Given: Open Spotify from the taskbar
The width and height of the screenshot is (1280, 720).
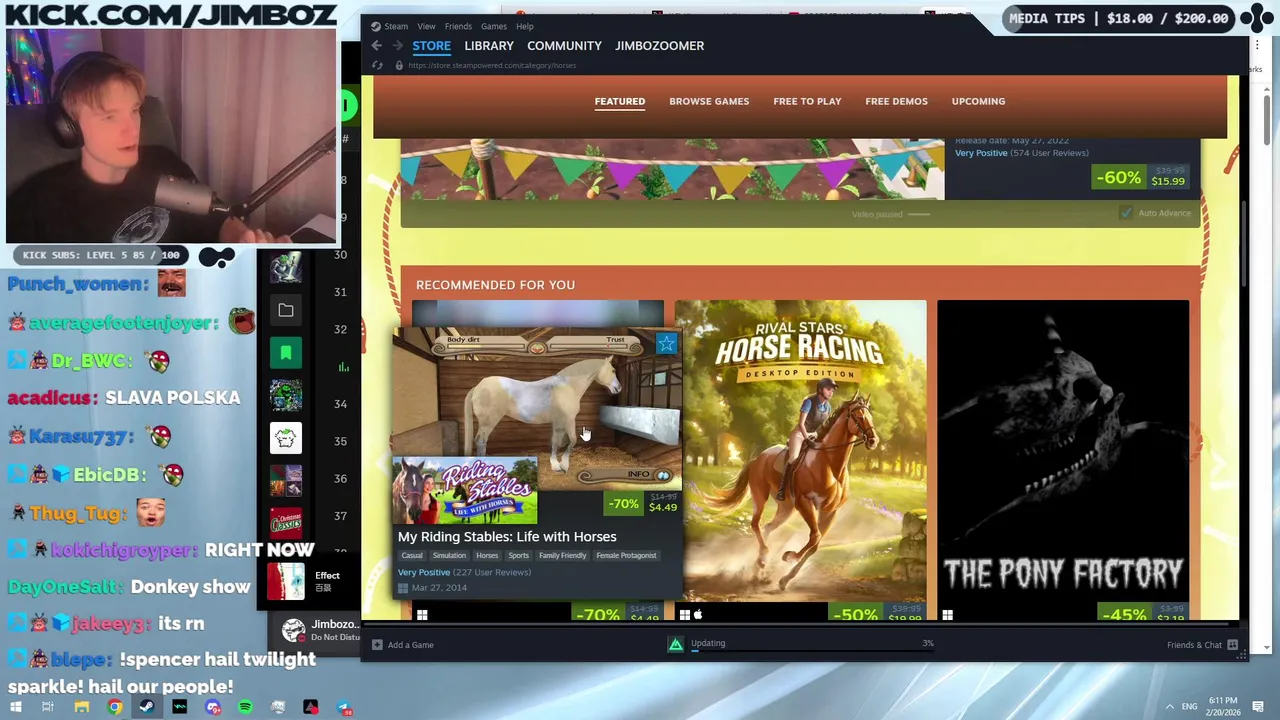Looking at the screenshot, I should coord(245,708).
